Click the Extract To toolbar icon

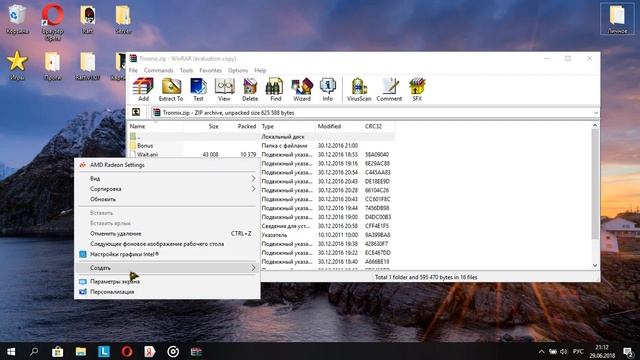171,89
